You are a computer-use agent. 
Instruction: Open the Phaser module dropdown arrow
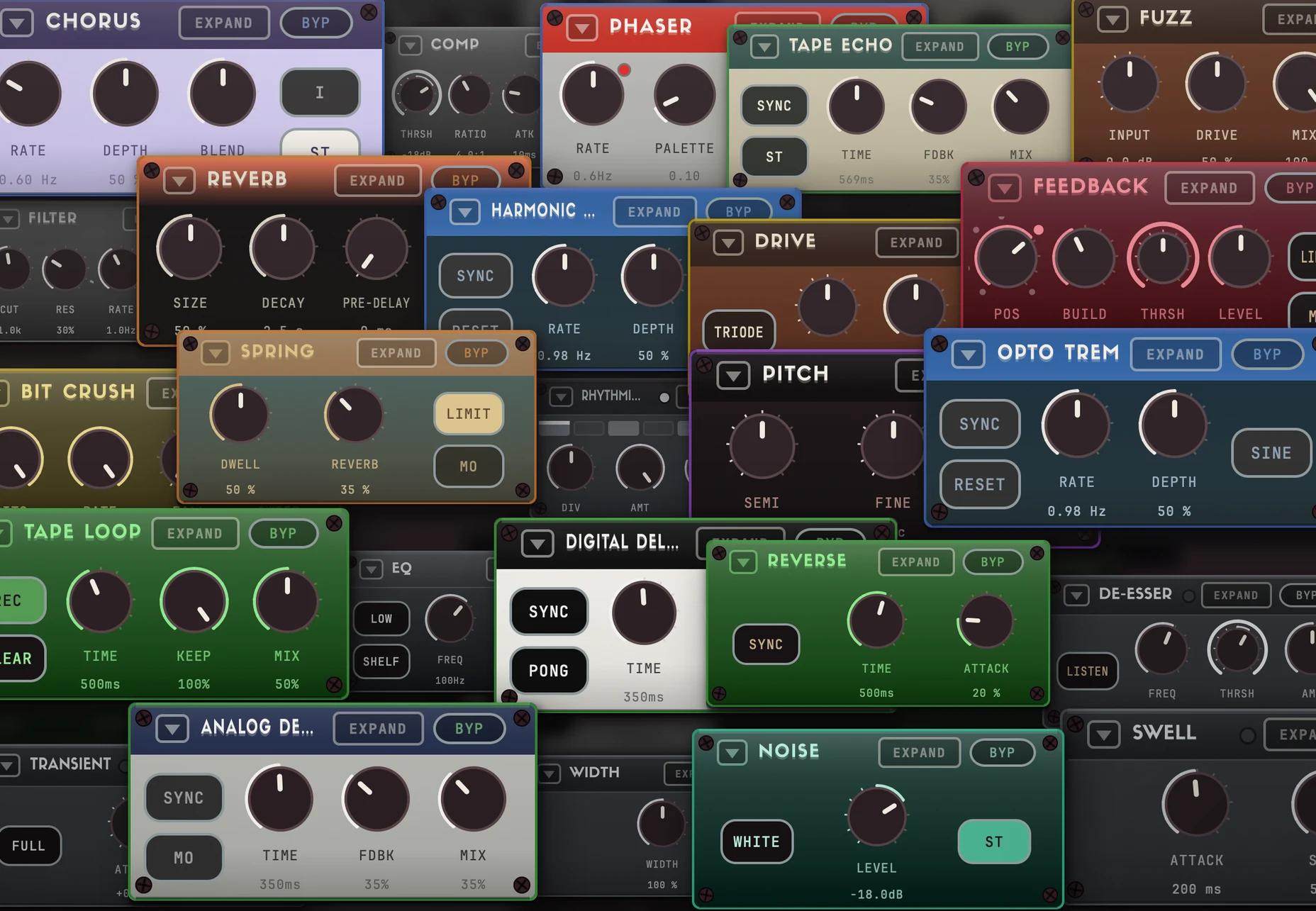point(581,28)
